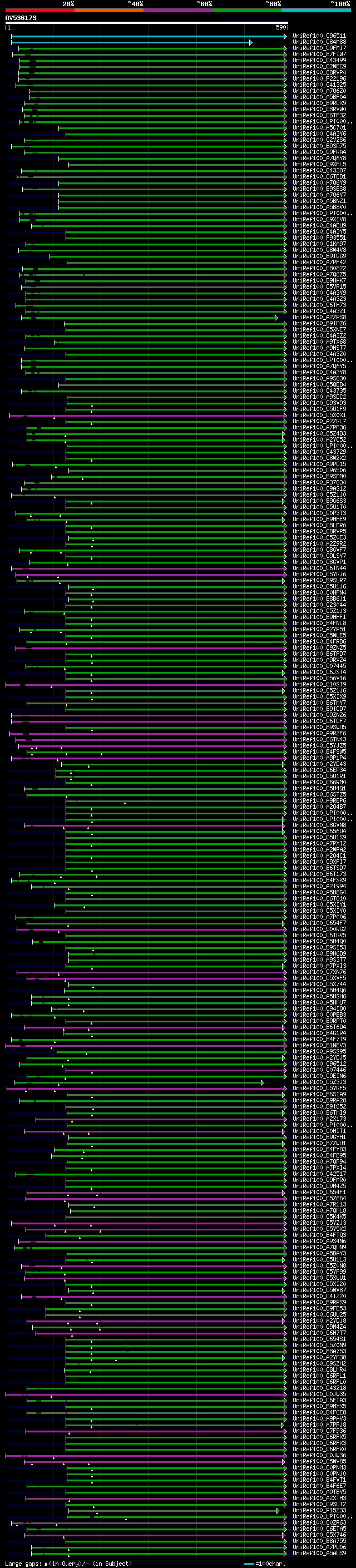Select the white query length bar
The width and height of the screenshot is (356, 1568).
click(x=146, y=23)
